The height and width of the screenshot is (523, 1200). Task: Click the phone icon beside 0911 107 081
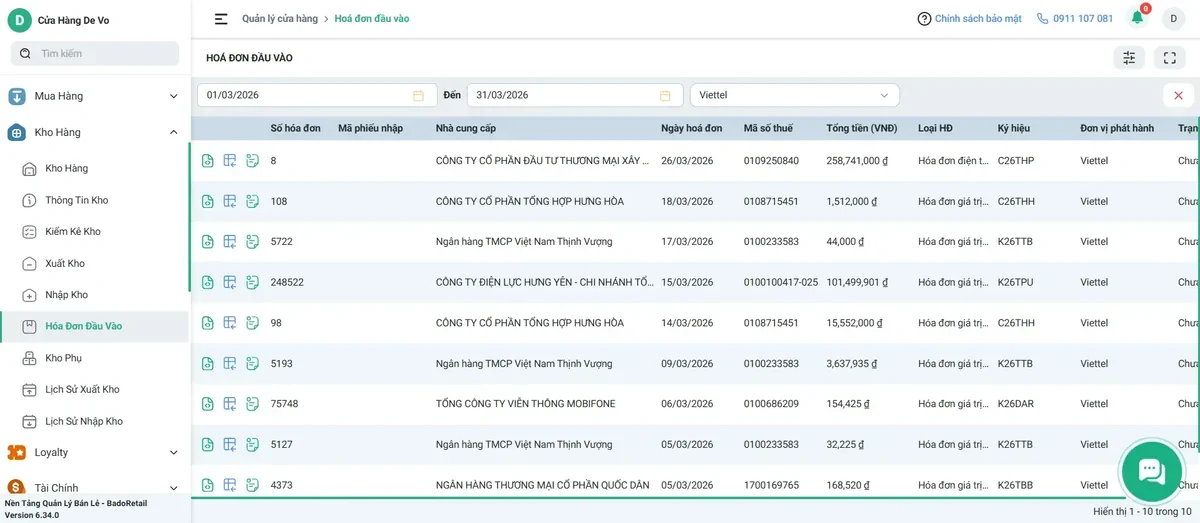tap(1043, 19)
